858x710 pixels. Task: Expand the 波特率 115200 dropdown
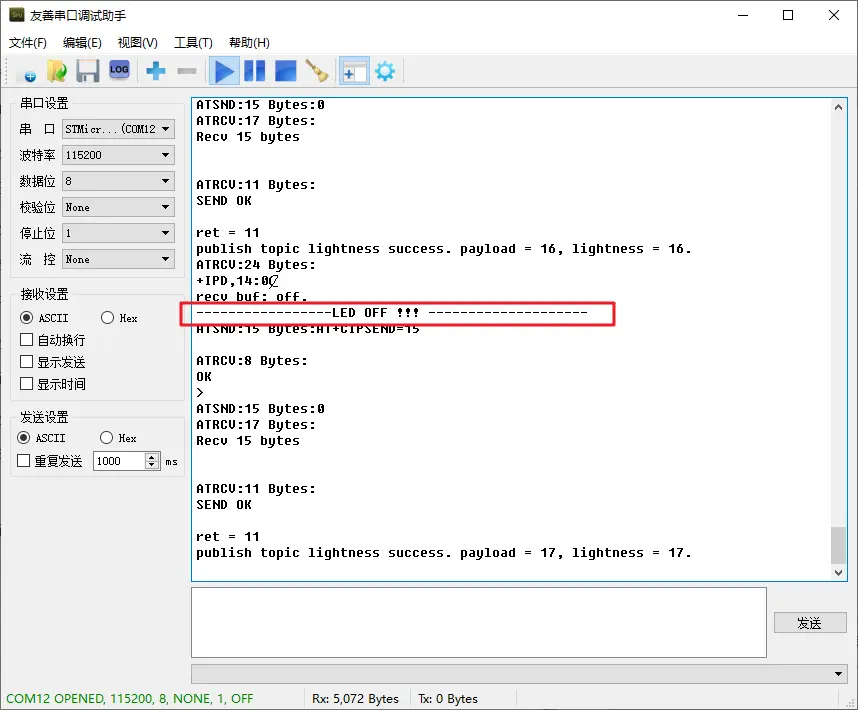[x=118, y=155]
